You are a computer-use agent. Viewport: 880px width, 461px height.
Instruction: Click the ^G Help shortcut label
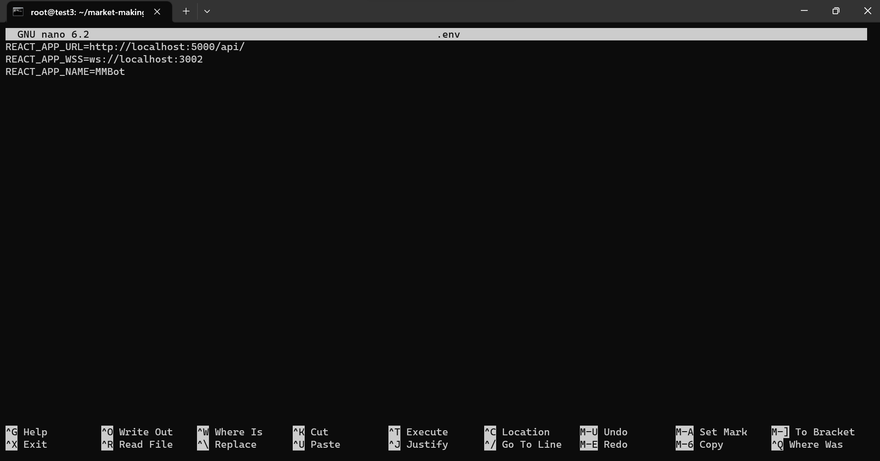[x=26, y=432]
